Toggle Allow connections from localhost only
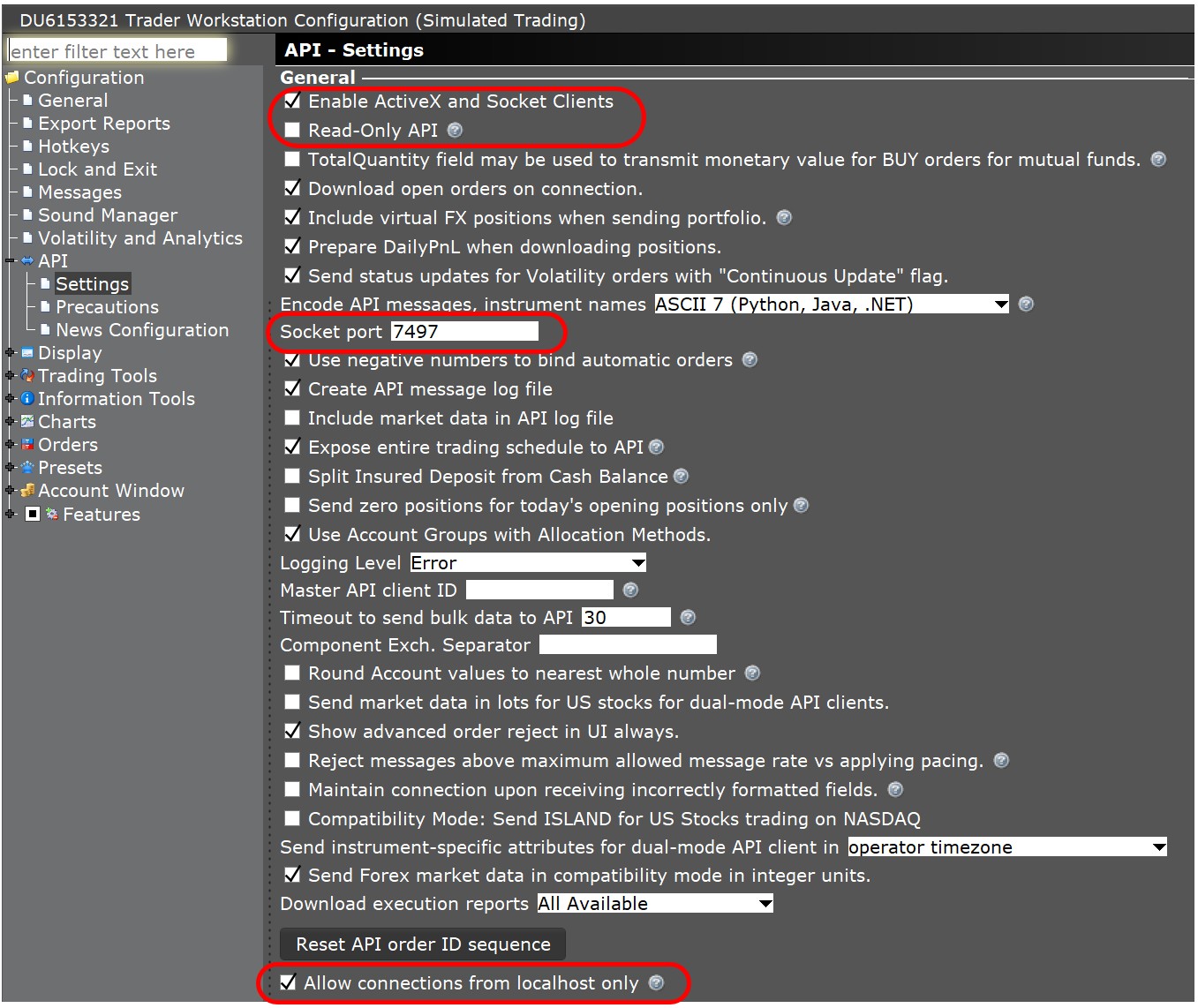This screenshot has height=1008, width=1198. click(x=288, y=983)
